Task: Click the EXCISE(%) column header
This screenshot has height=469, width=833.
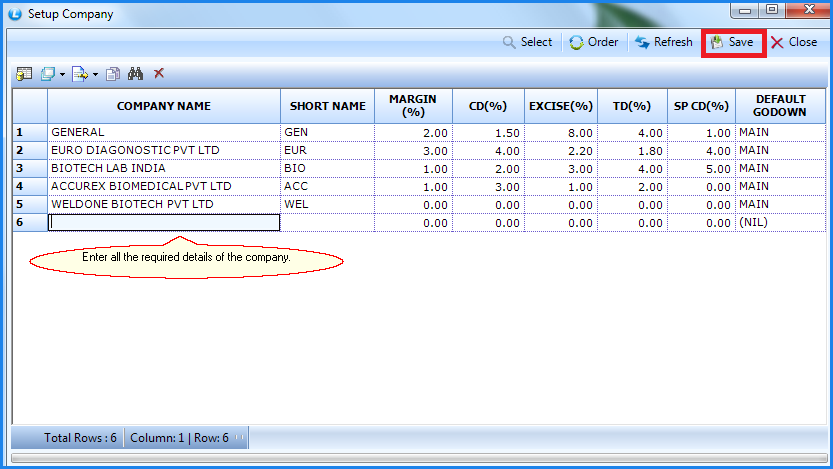Action: [560, 106]
